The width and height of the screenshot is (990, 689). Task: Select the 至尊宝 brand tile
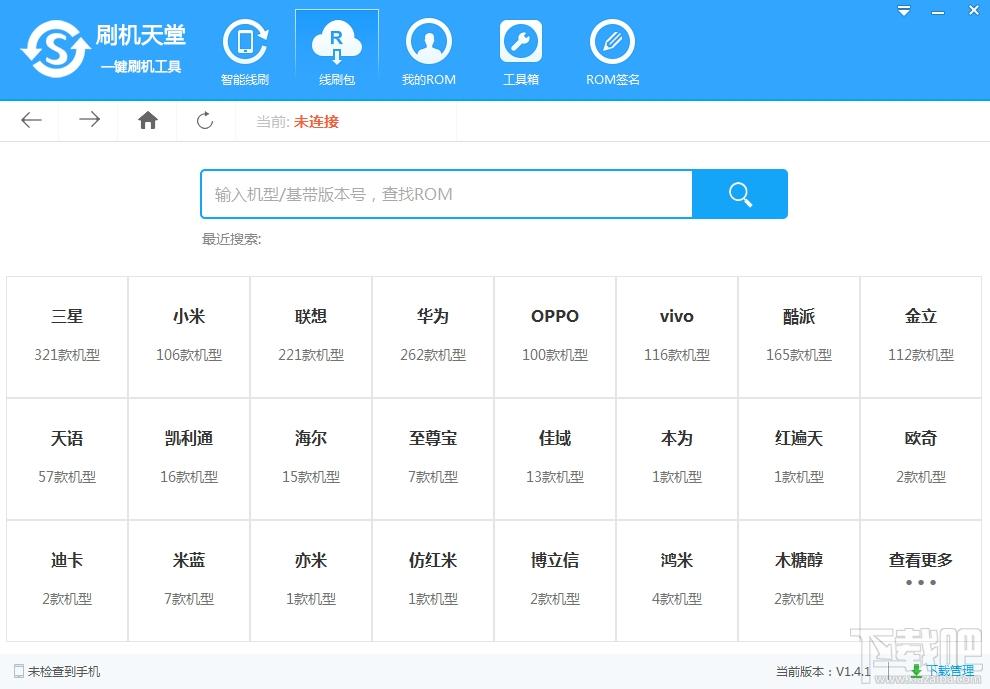[432, 458]
